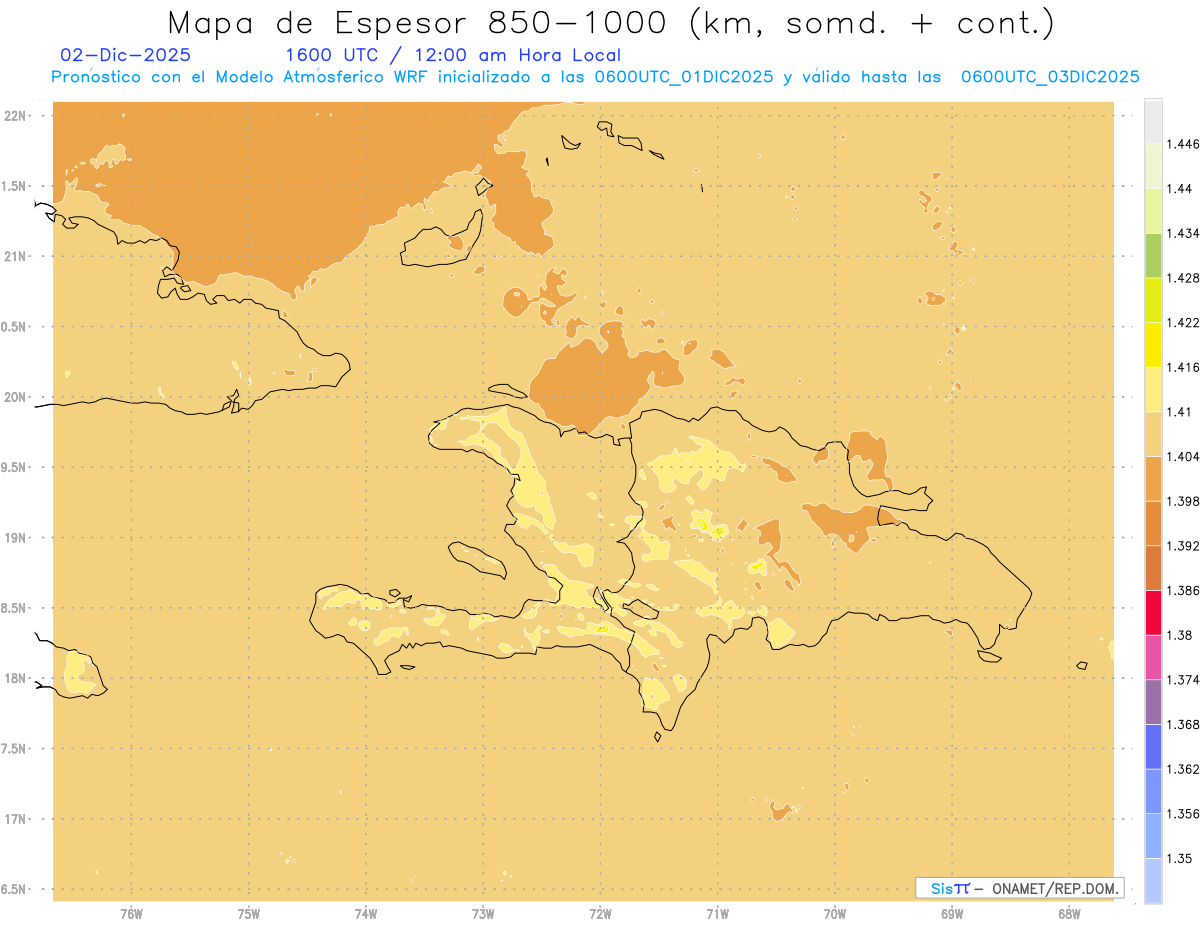
Task: Click the red colorbar segment between 1.38 and 1.386
Action: coord(1153,612)
